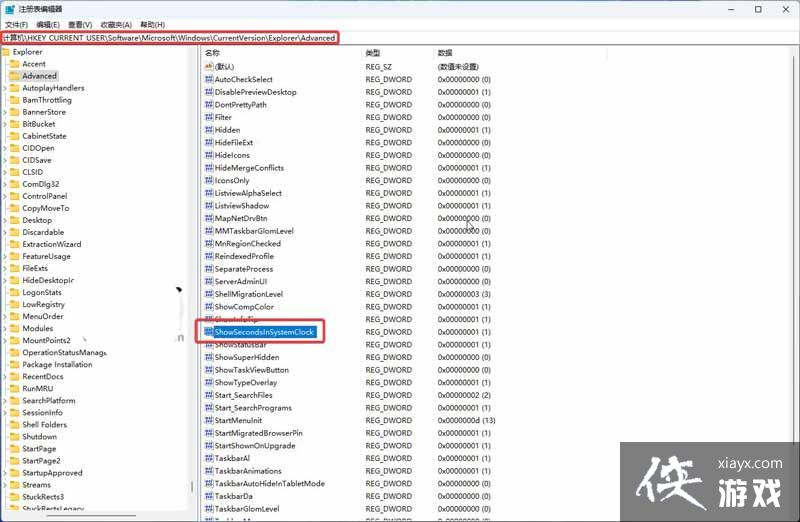
Task: Select the Advanced key in tree
Action: pos(39,76)
